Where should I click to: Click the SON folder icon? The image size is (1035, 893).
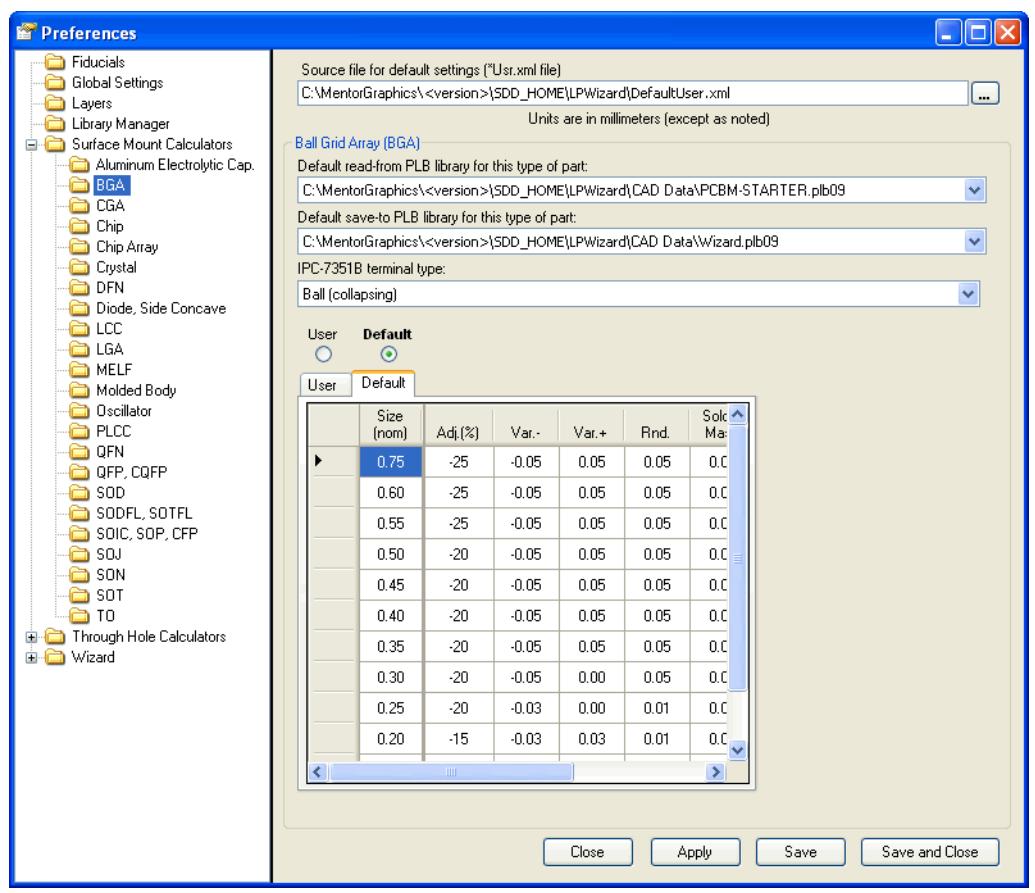79,575
